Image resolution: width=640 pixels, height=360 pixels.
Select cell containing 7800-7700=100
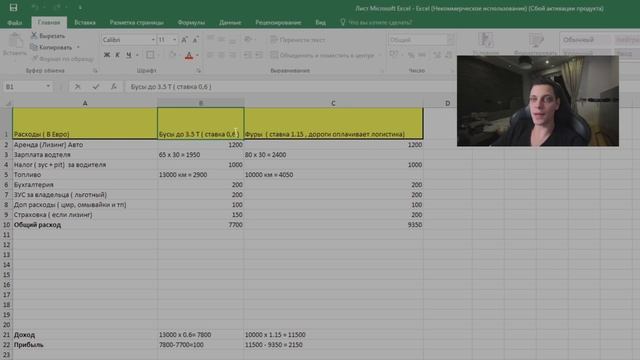[200, 345]
